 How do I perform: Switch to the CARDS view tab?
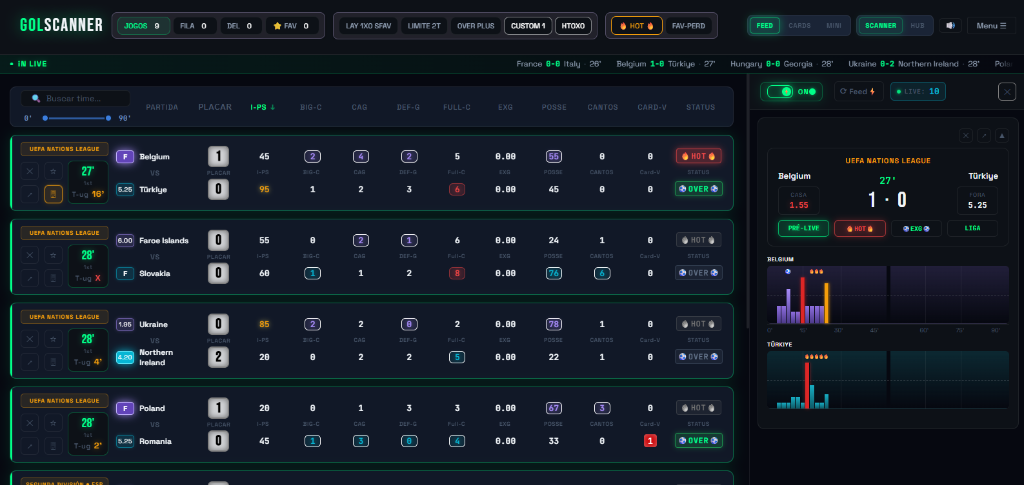click(x=799, y=25)
